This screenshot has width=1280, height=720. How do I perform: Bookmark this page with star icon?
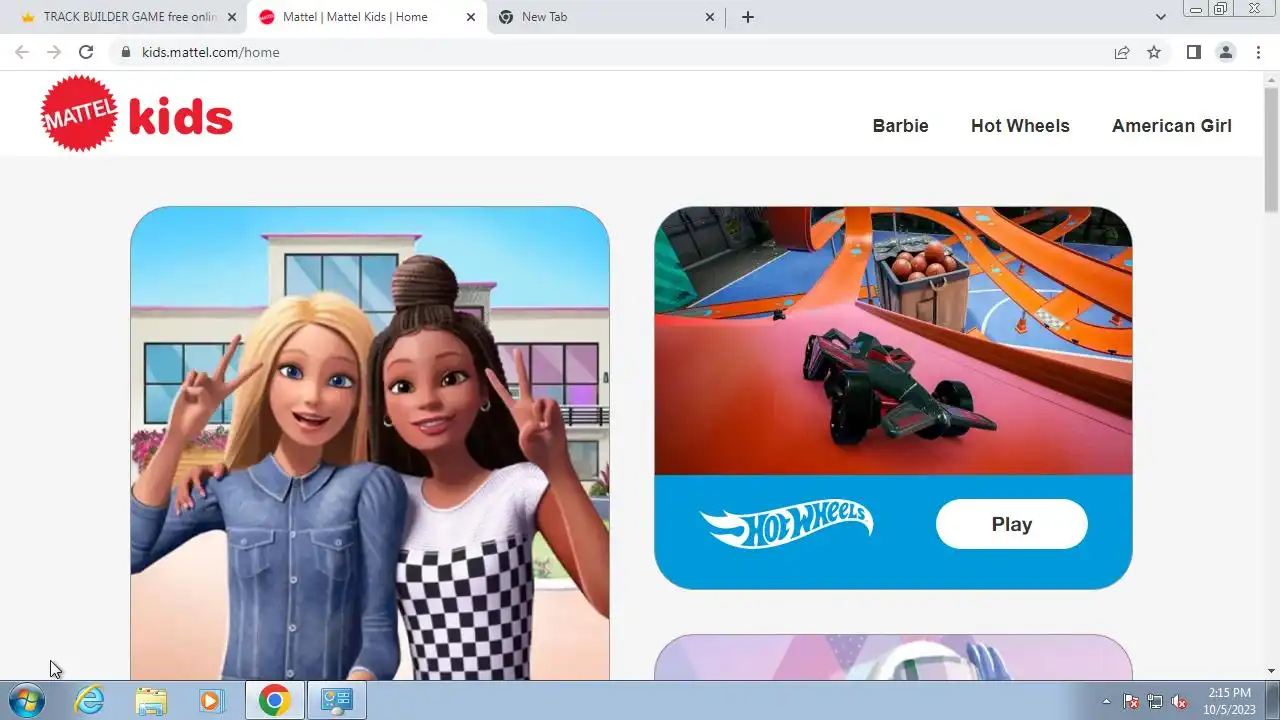point(1154,52)
